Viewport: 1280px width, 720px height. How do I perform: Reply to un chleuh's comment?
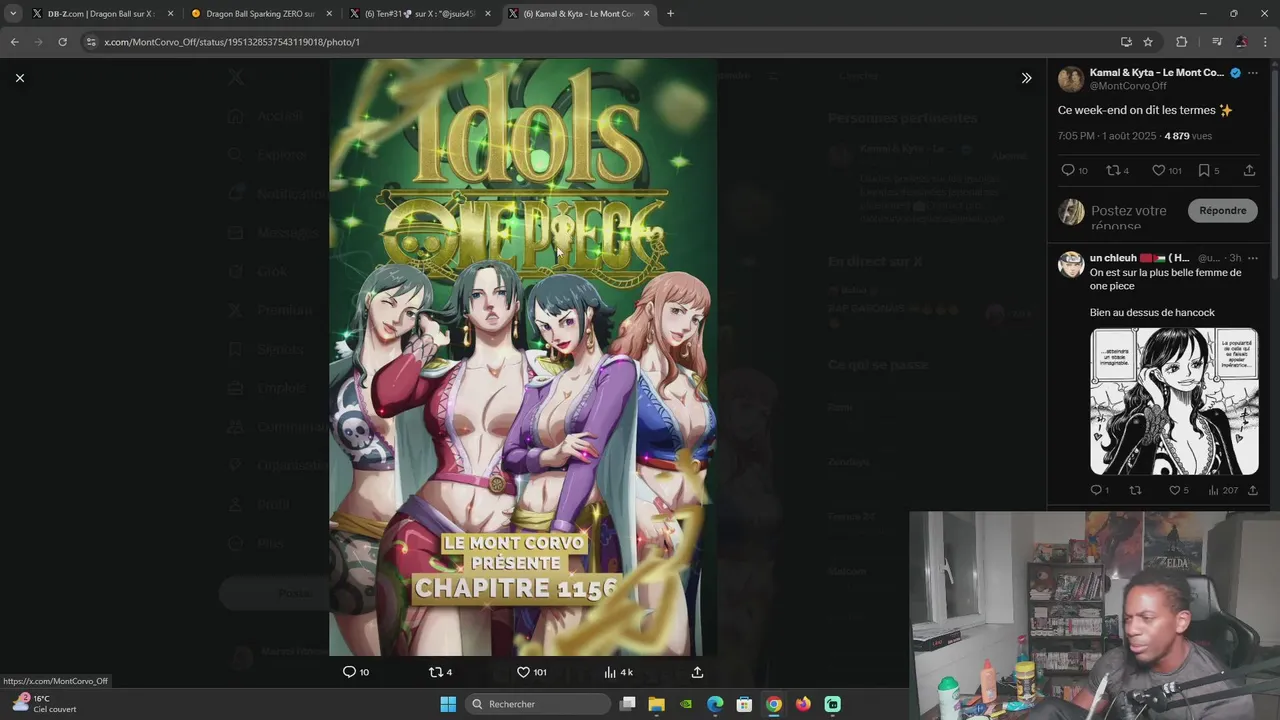[1096, 490]
